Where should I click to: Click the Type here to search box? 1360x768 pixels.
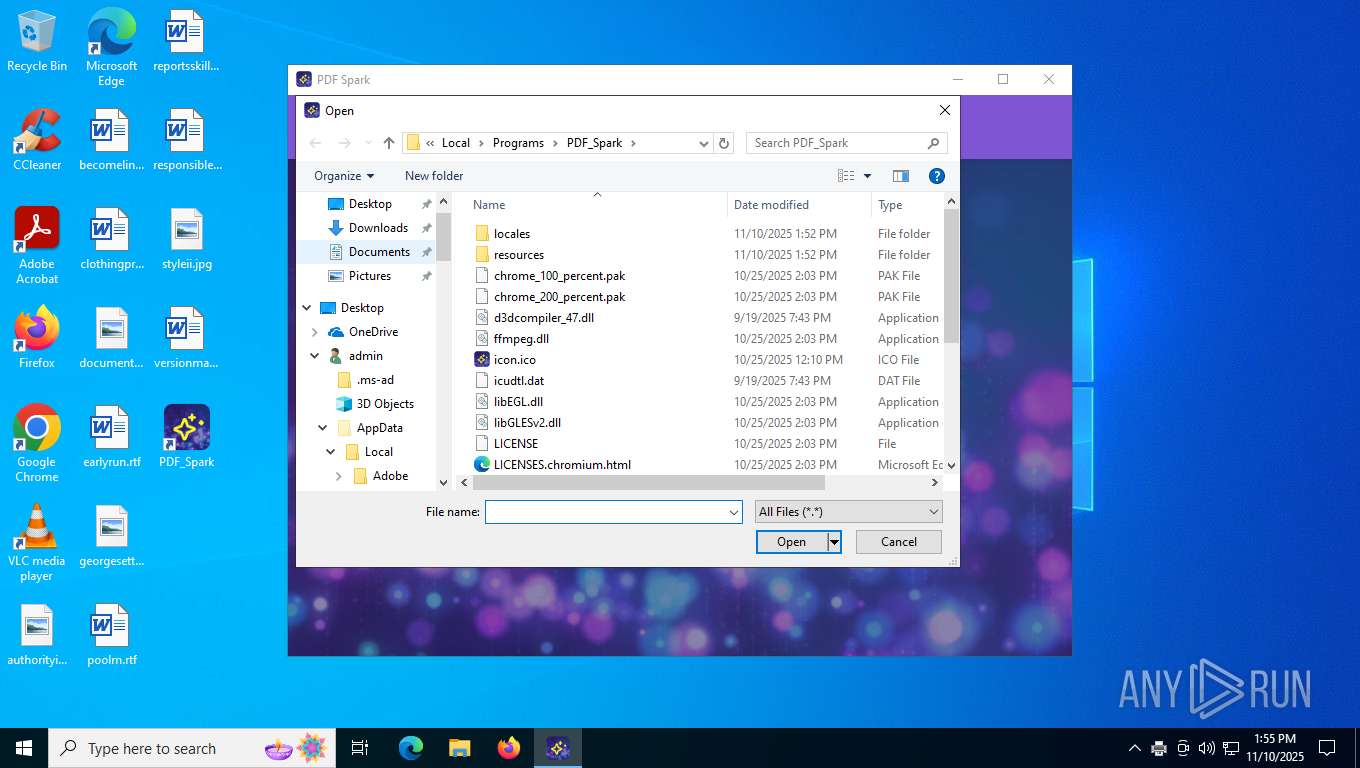coord(193,748)
